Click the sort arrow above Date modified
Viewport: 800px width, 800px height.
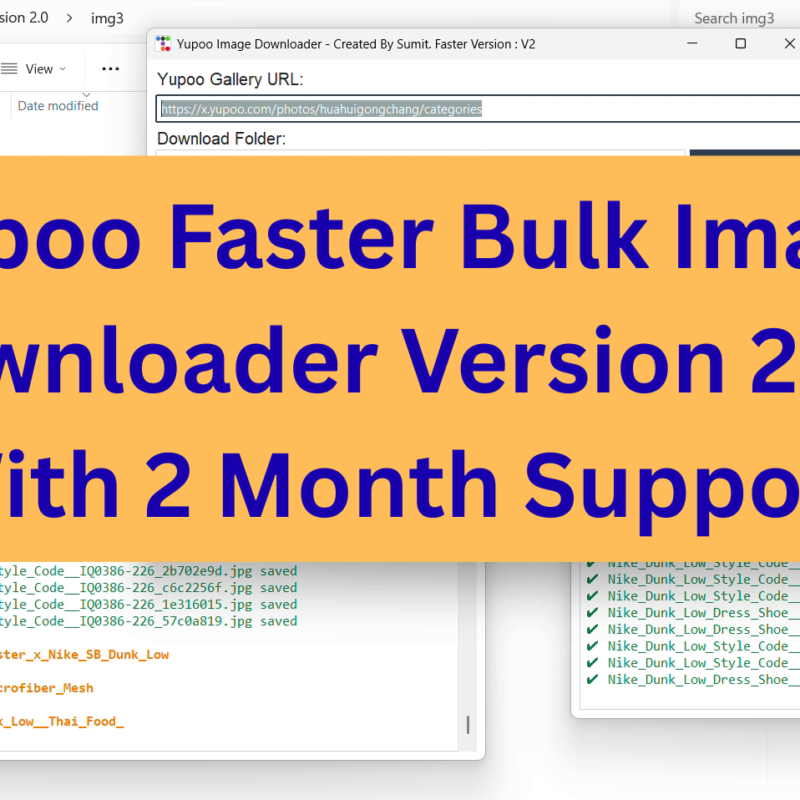point(86,95)
